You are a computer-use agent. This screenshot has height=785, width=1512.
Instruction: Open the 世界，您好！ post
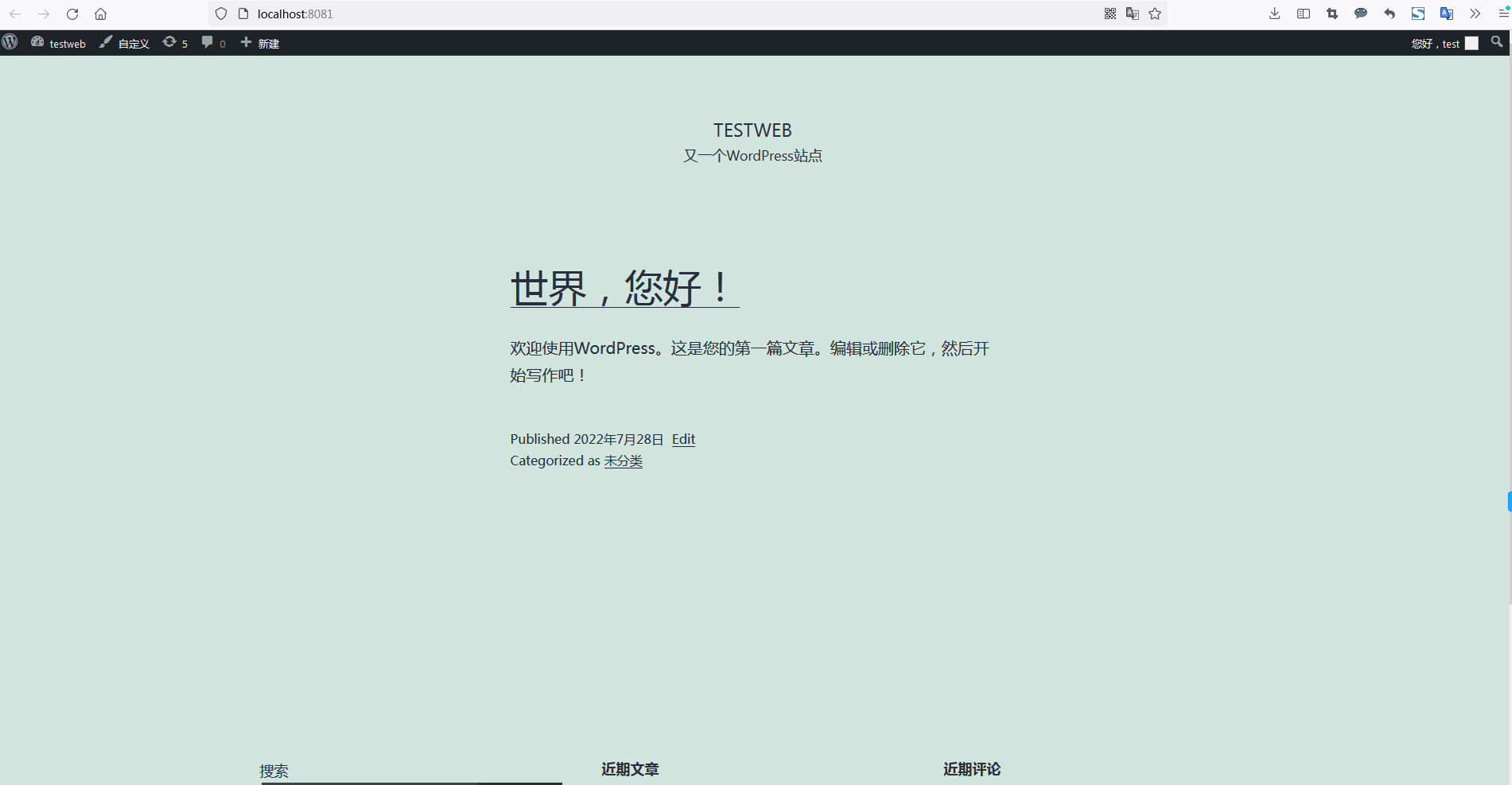pyautogui.click(x=624, y=287)
